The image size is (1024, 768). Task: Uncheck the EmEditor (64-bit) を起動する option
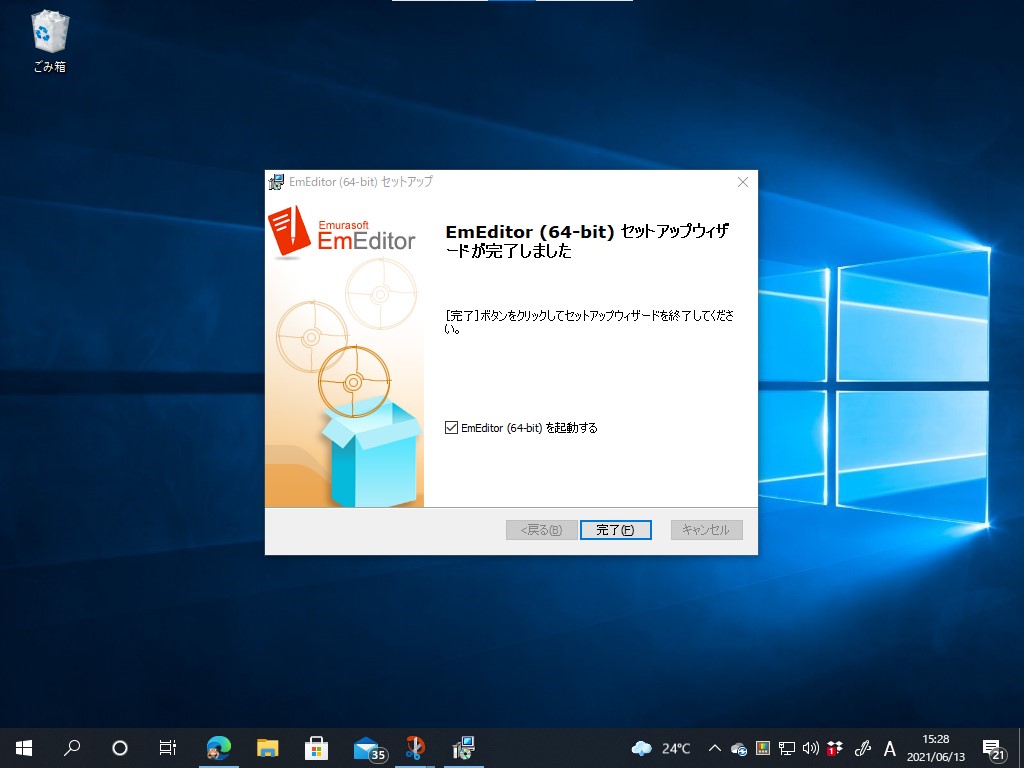[x=452, y=427]
